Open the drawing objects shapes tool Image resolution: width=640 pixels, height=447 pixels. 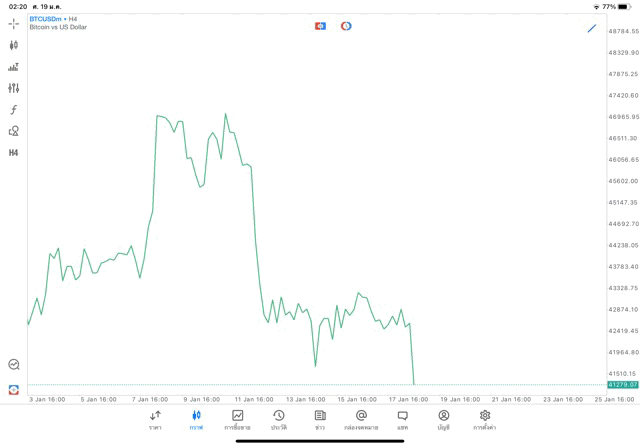pyautogui.click(x=13, y=131)
